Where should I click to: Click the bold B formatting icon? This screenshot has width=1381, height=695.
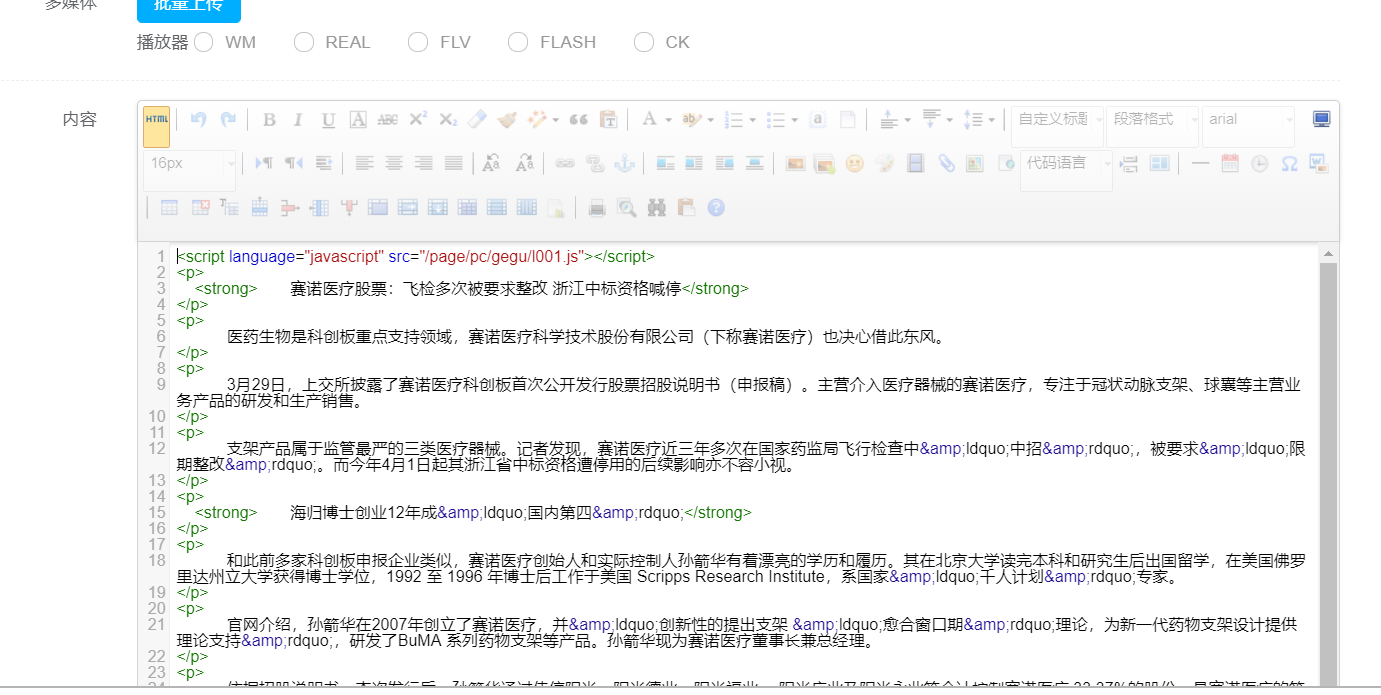pyautogui.click(x=269, y=120)
